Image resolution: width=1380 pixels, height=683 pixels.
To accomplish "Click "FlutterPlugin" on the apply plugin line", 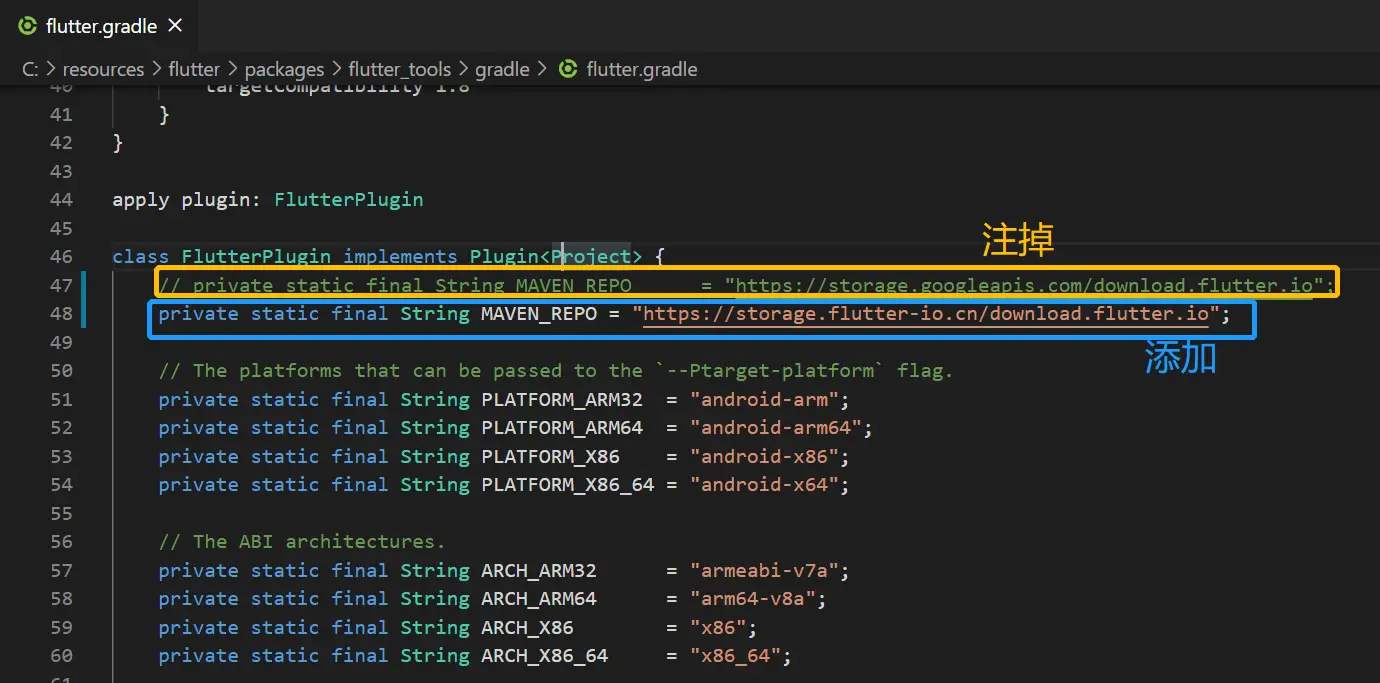I will (x=349, y=200).
